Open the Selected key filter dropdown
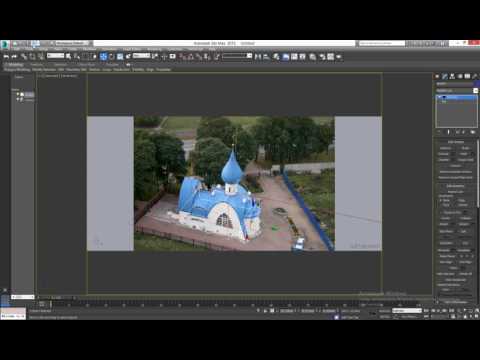The image size is (480, 360). point(407,311)
